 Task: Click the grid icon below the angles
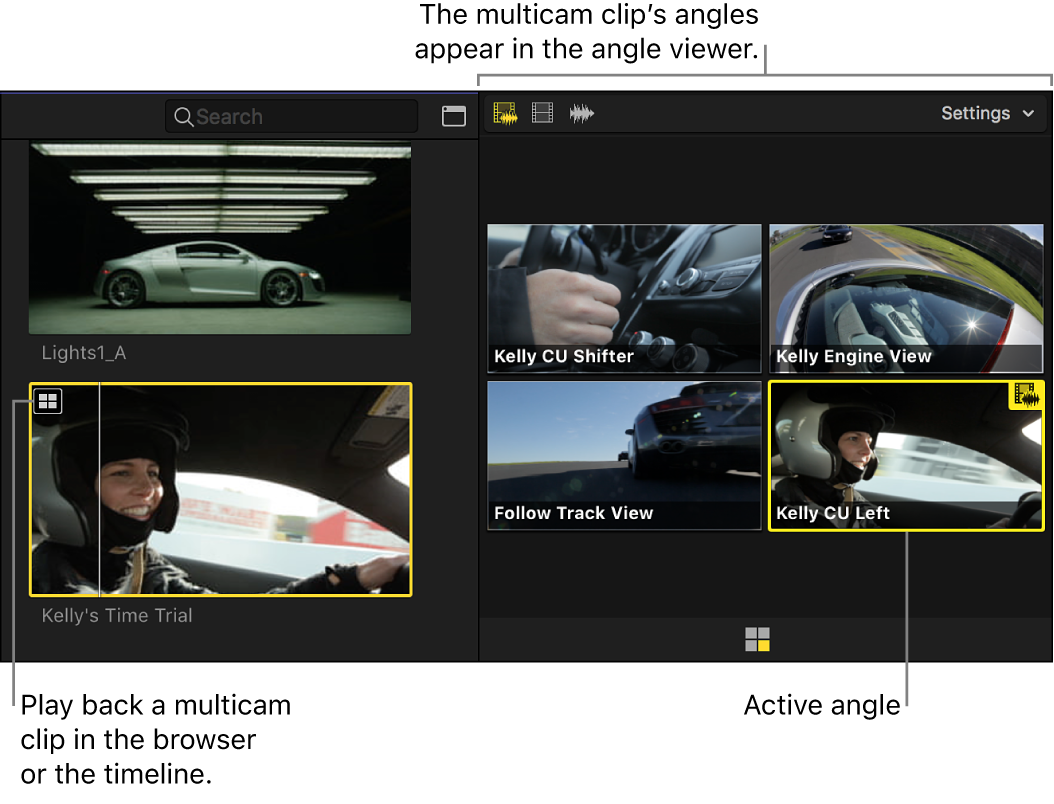pos(759,638)
